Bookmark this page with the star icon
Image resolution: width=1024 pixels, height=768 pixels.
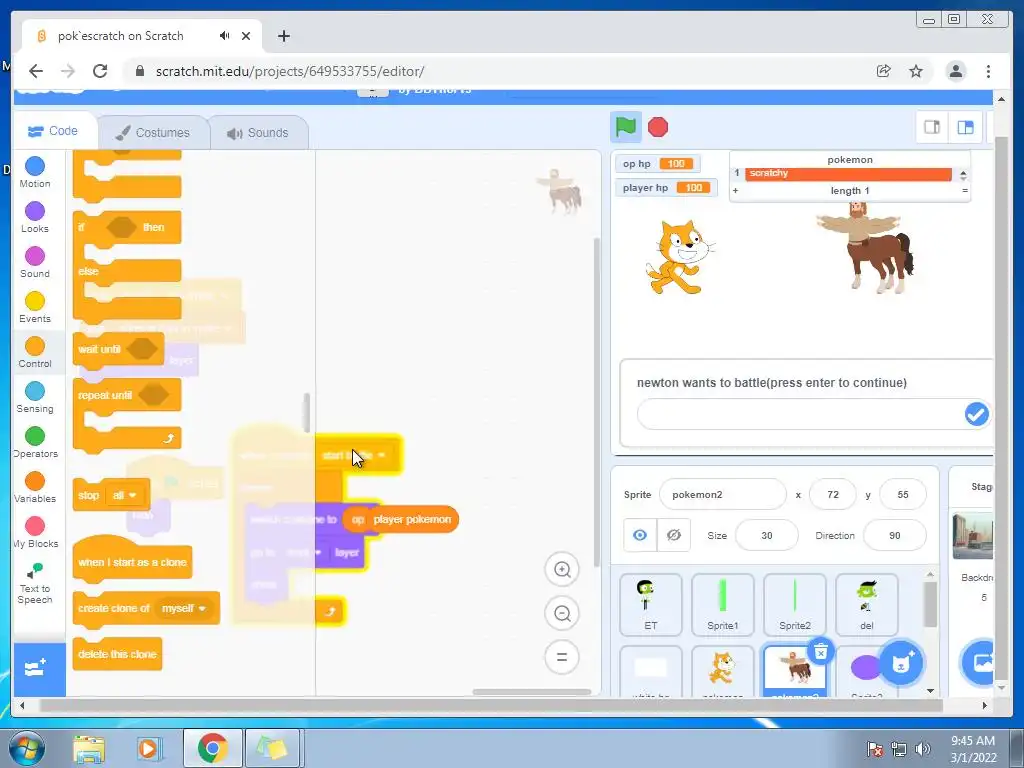click(x=916, y=71)
